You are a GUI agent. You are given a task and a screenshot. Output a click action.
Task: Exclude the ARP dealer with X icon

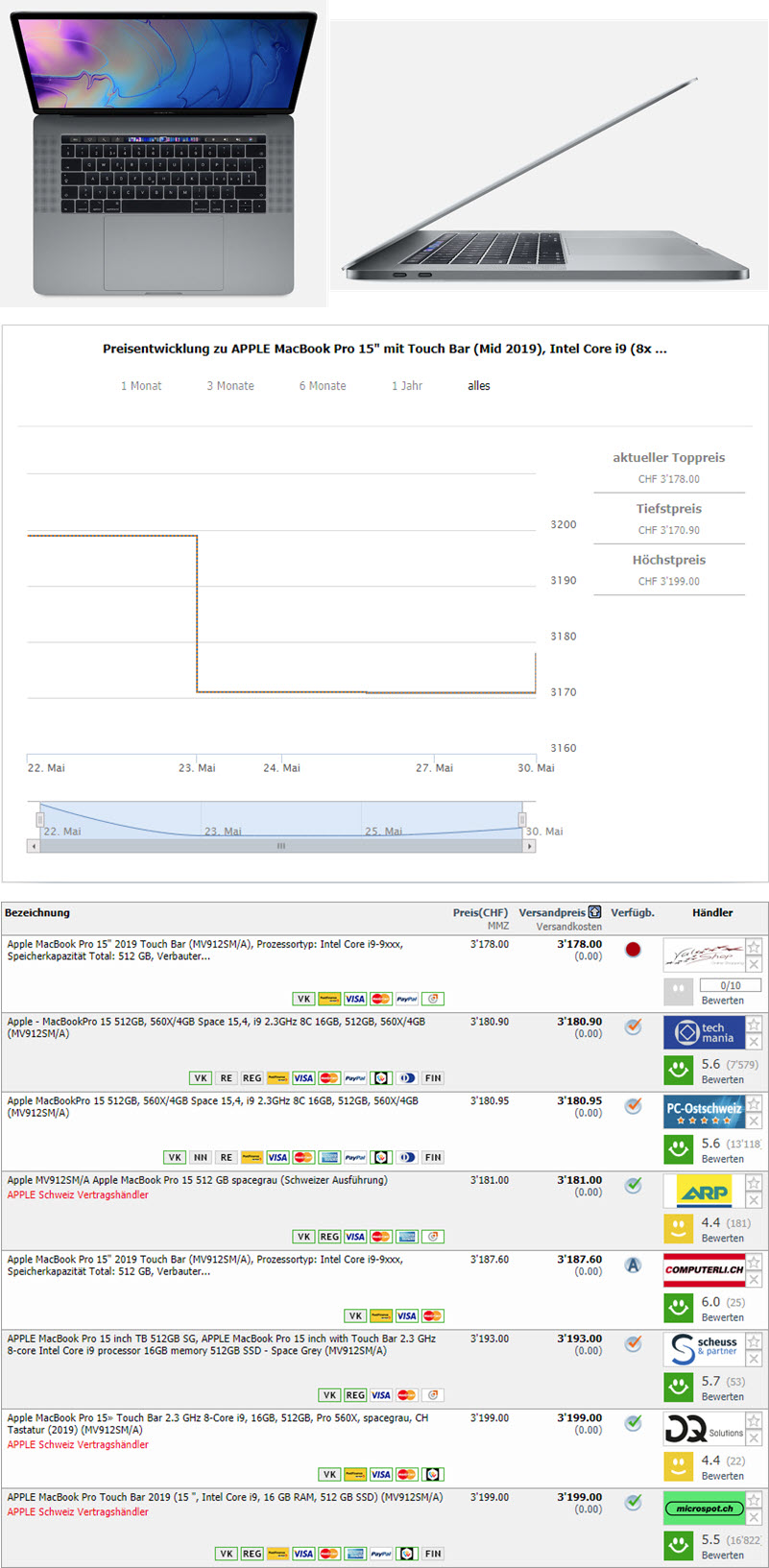tap(754, 1200)
